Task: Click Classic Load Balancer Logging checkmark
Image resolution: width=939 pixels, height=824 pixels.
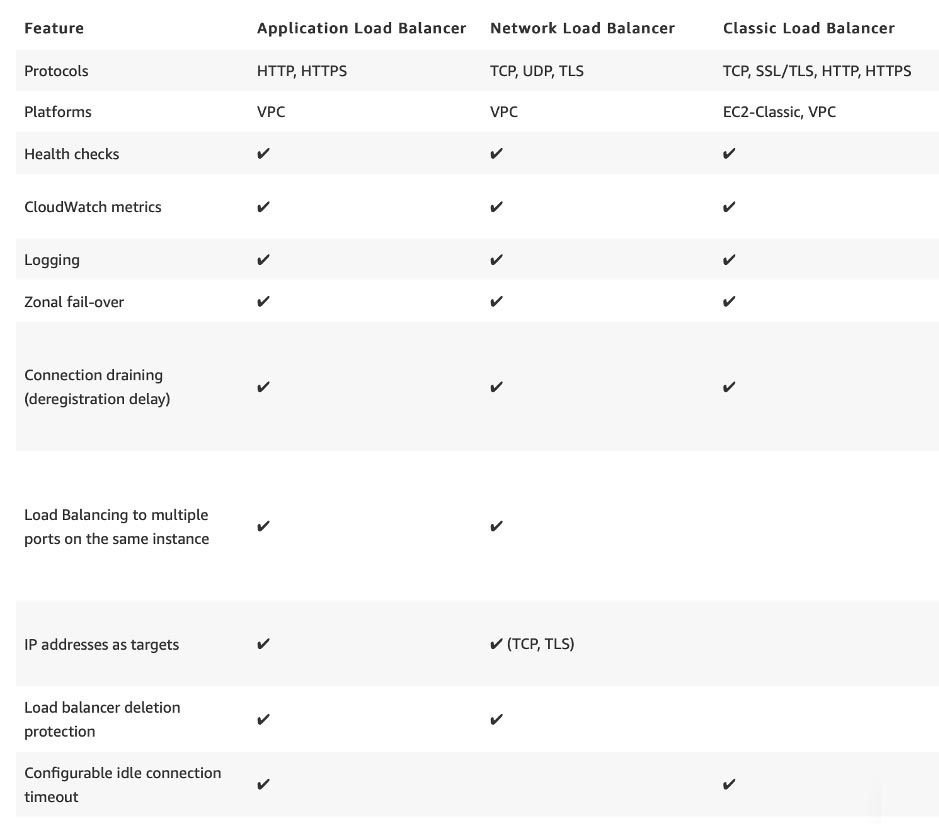Action: pyautogui.click(x=730, y=260)
